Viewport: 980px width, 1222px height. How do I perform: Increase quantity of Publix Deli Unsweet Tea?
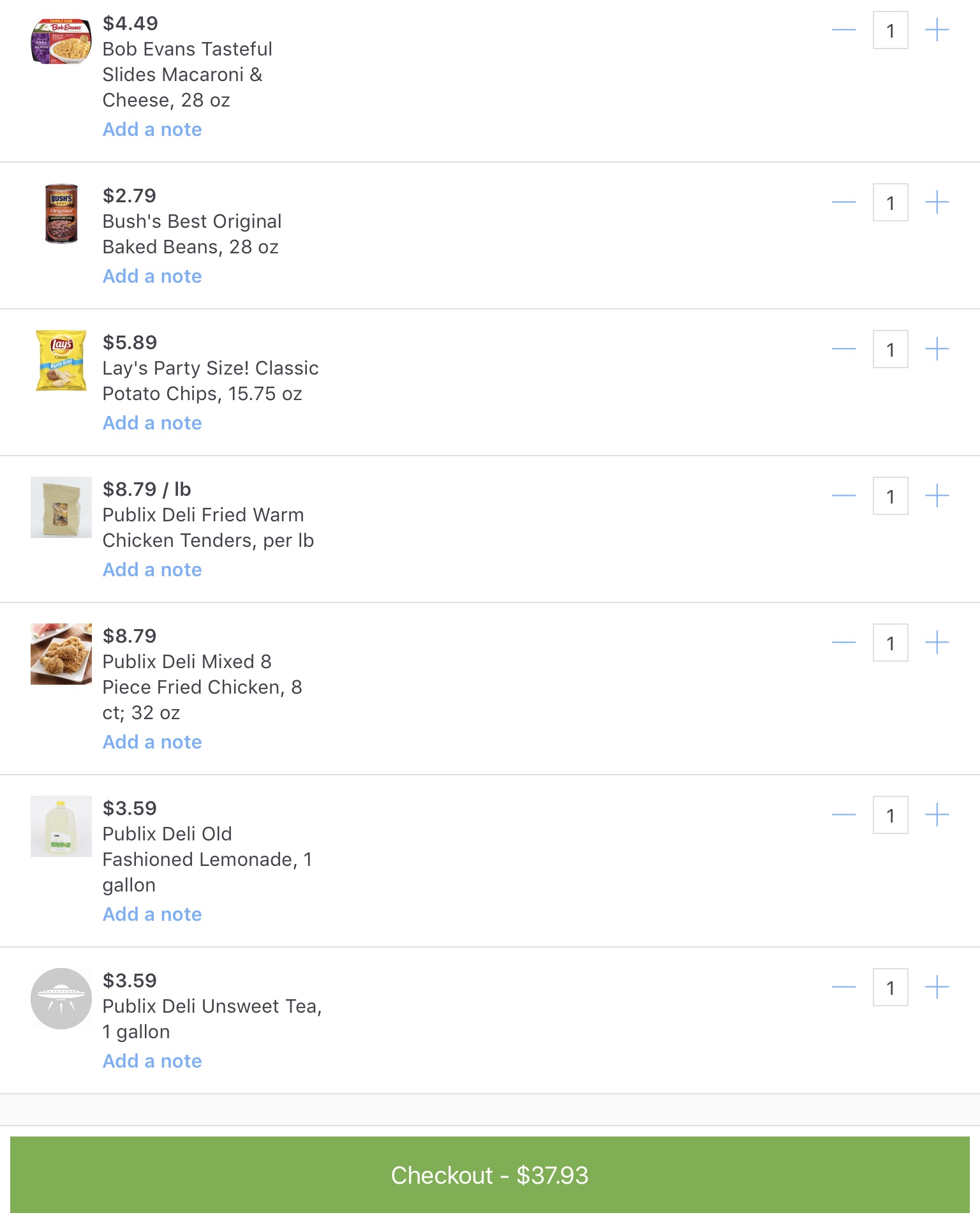pos(937,987)
